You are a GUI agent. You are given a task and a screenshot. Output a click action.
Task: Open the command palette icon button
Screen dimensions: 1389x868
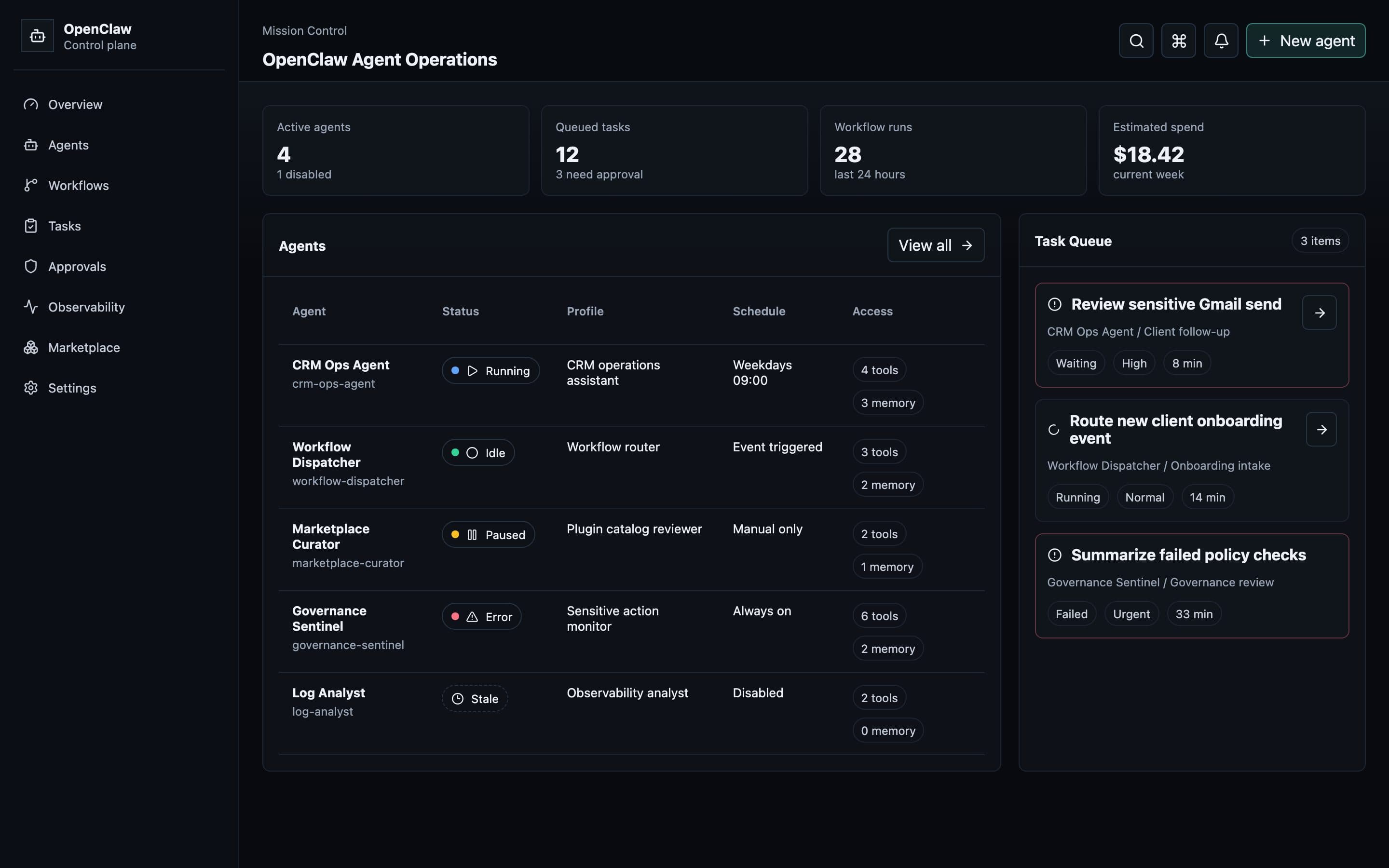tap(1178, 41)
